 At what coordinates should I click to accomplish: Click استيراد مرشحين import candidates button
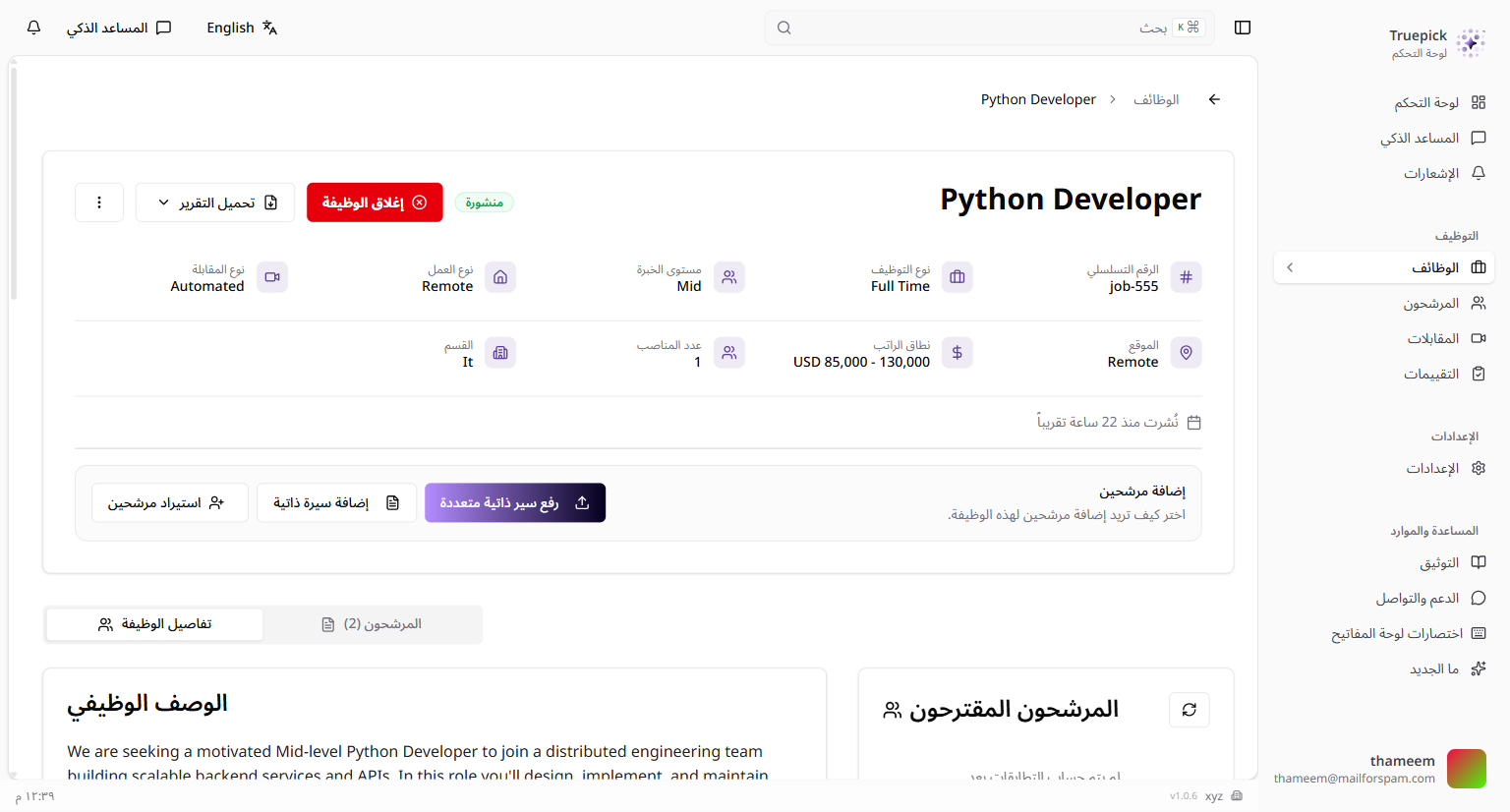169,502
